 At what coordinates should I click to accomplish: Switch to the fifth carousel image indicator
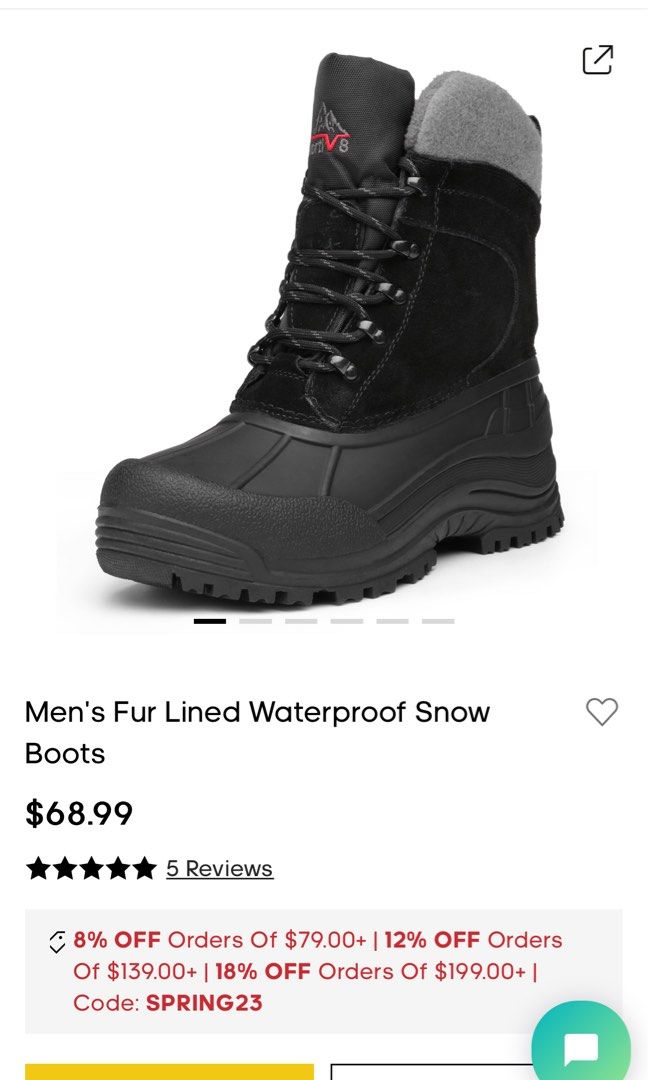[x=393, y=621]
